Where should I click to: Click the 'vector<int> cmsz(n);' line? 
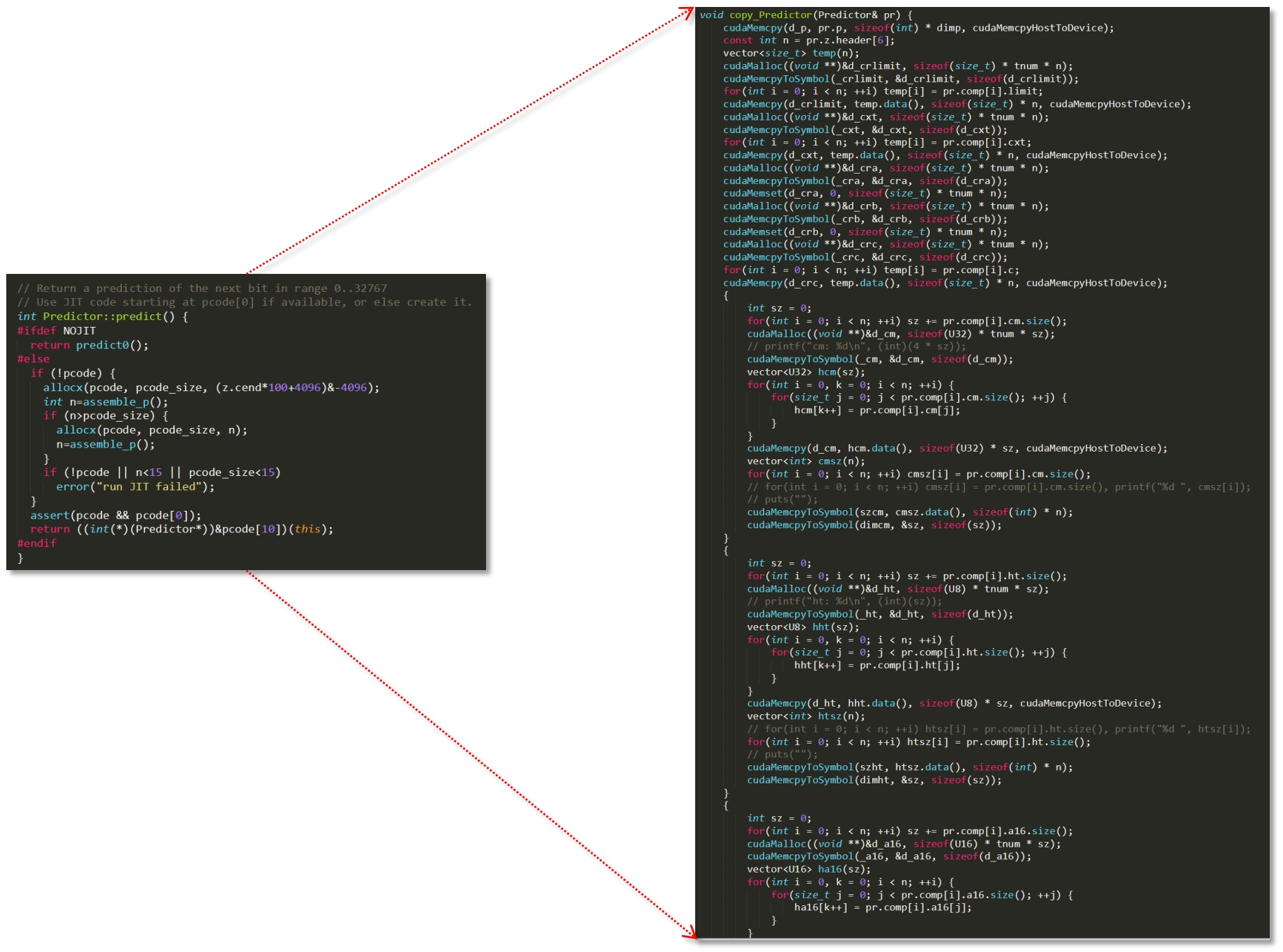806,461
